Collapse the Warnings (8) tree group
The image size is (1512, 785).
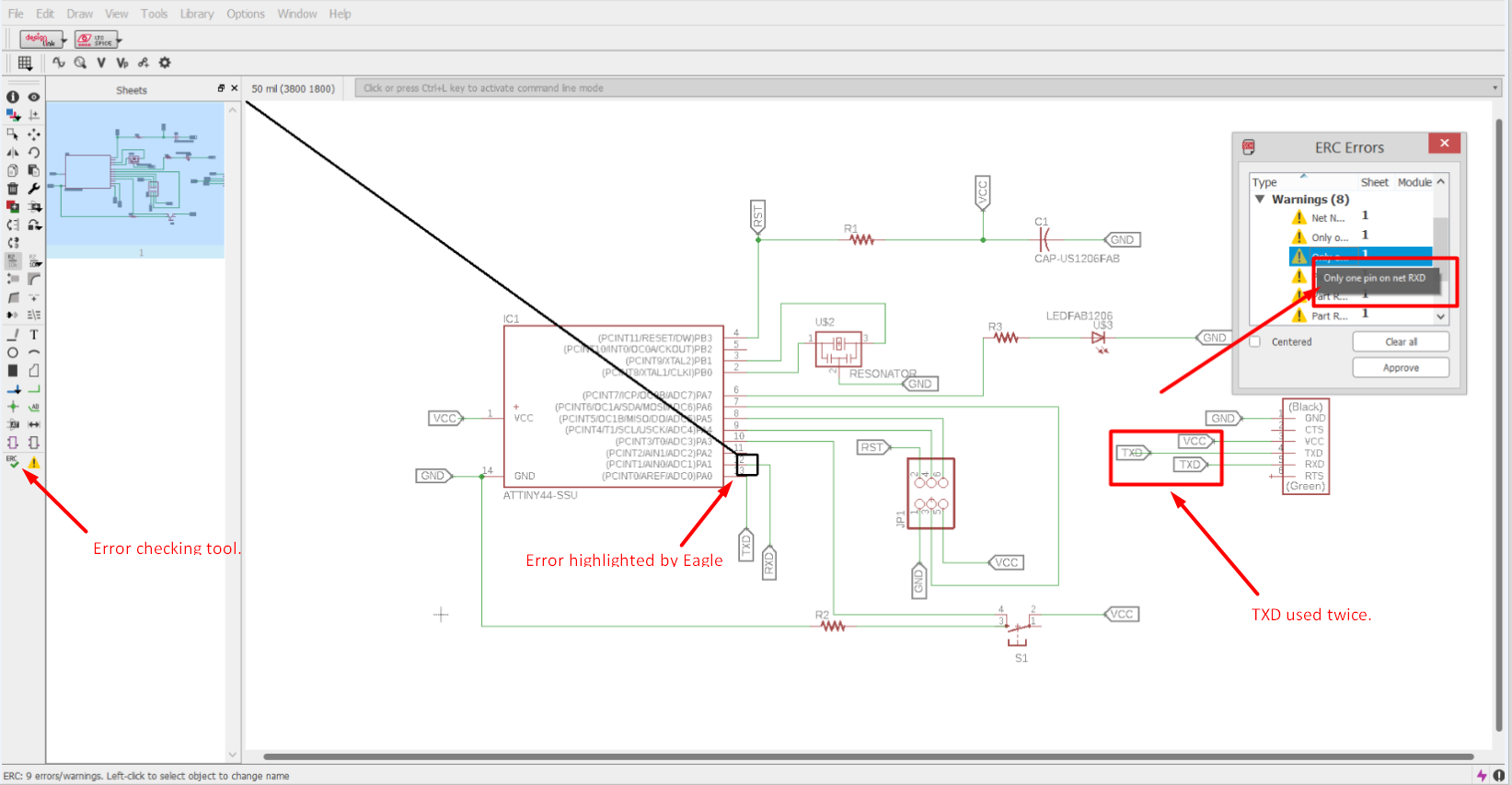click(1260, 199)
